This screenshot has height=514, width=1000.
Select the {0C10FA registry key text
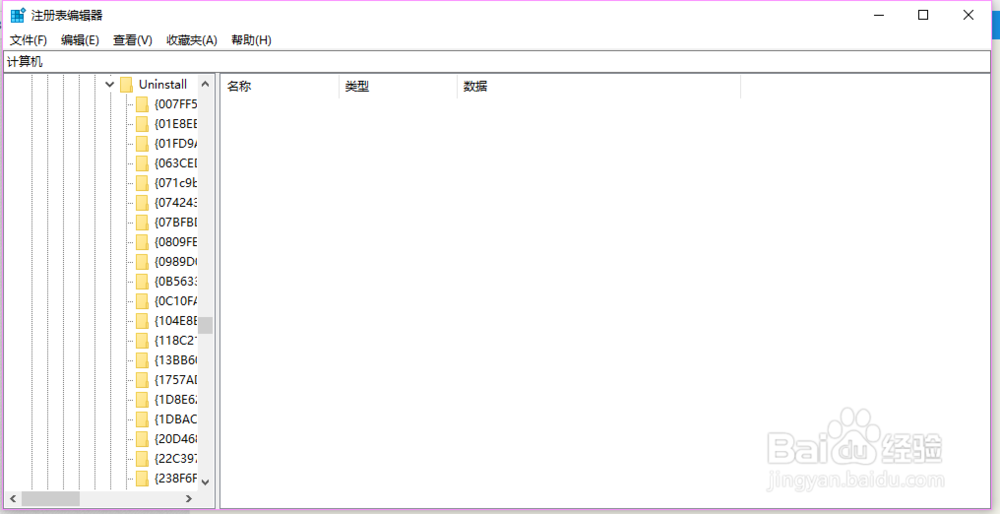point(176,301)
